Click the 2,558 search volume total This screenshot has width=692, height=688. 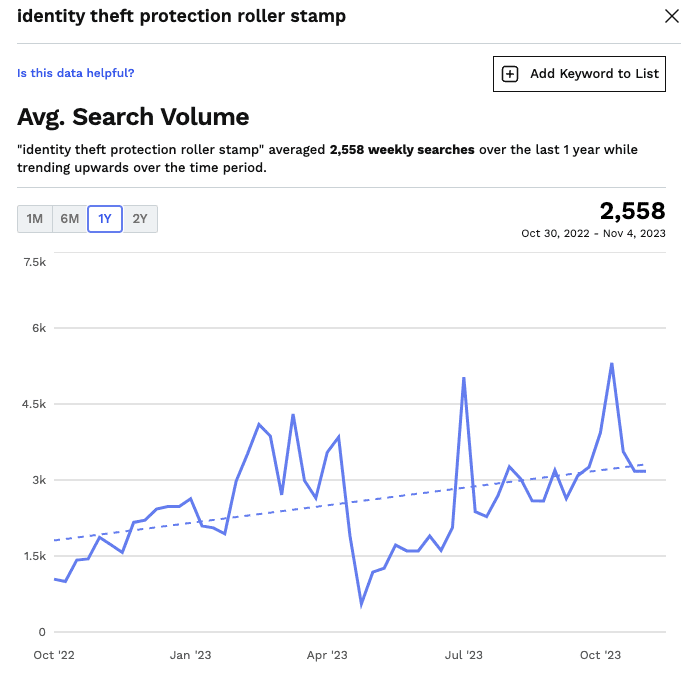coord(632,211)
